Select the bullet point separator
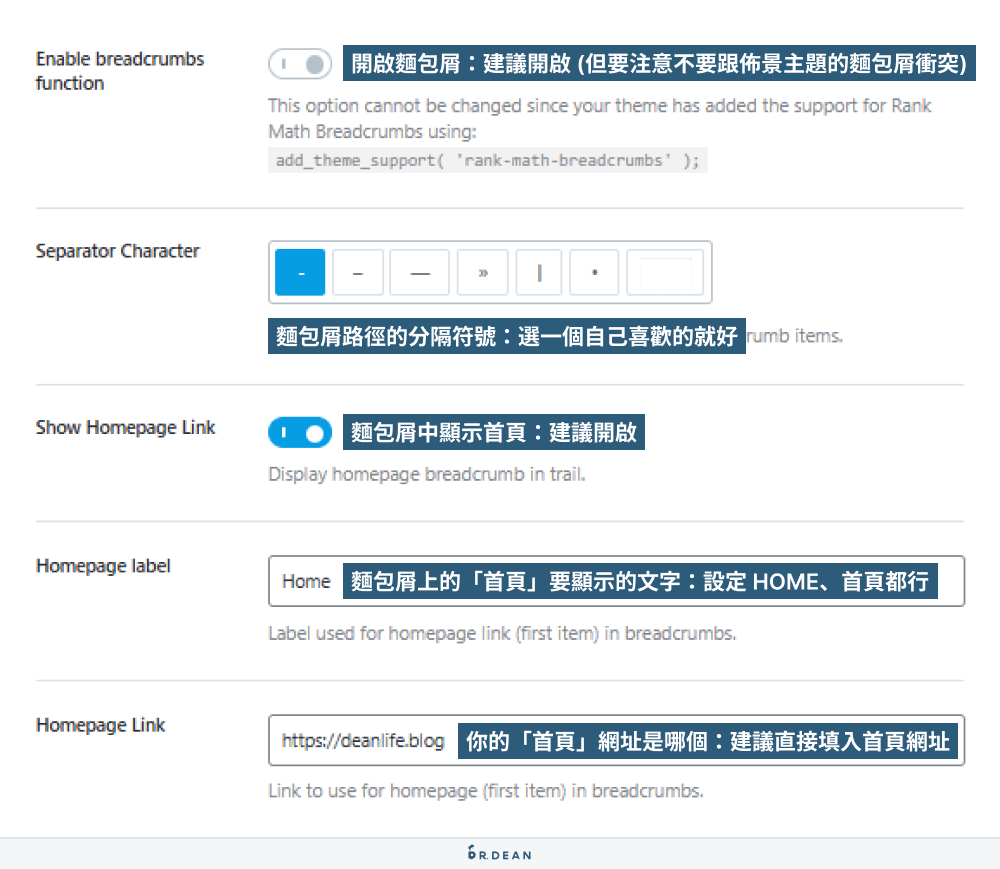1000x869 pixels. click(595, 271)
